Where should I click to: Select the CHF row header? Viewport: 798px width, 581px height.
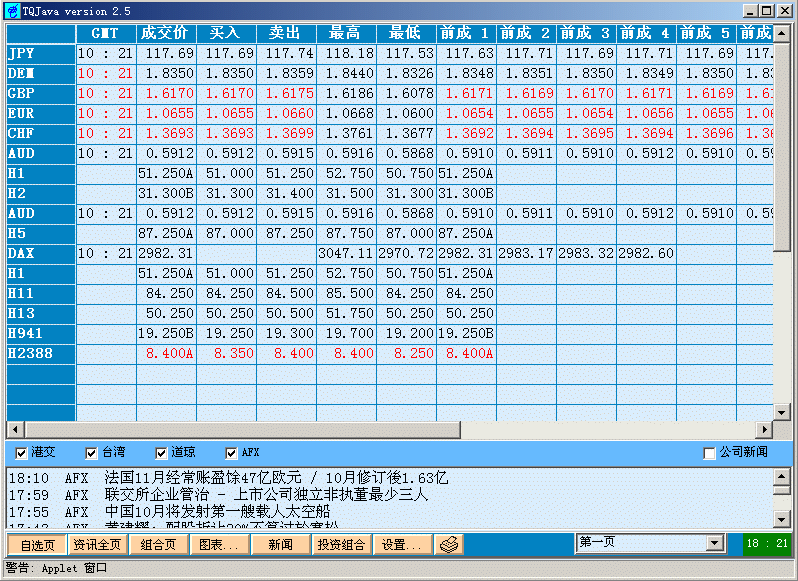(41, 133)
